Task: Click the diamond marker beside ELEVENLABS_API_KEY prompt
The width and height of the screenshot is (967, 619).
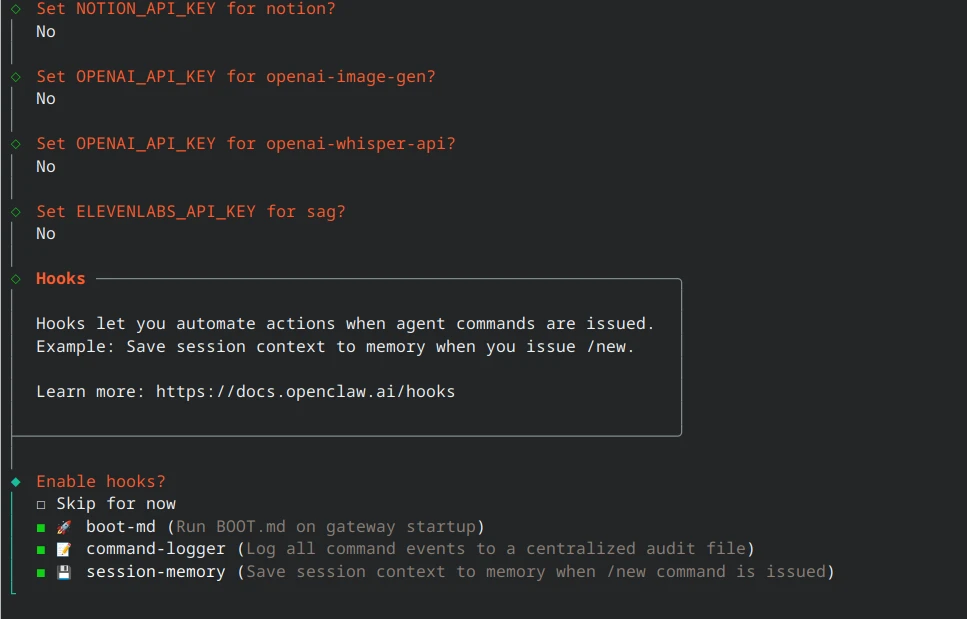Action: [x=16, y=212]
